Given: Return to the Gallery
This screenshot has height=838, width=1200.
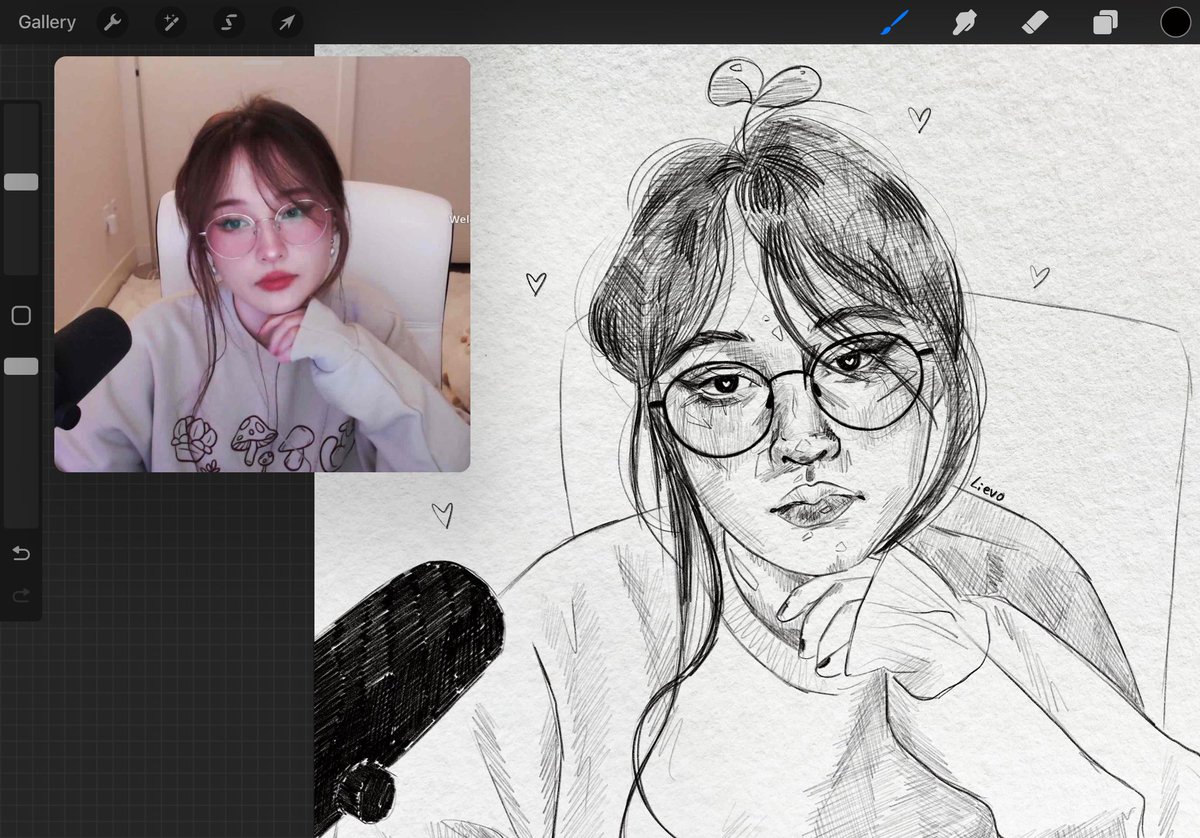Looking at the screenshot, I should (47, 22).
